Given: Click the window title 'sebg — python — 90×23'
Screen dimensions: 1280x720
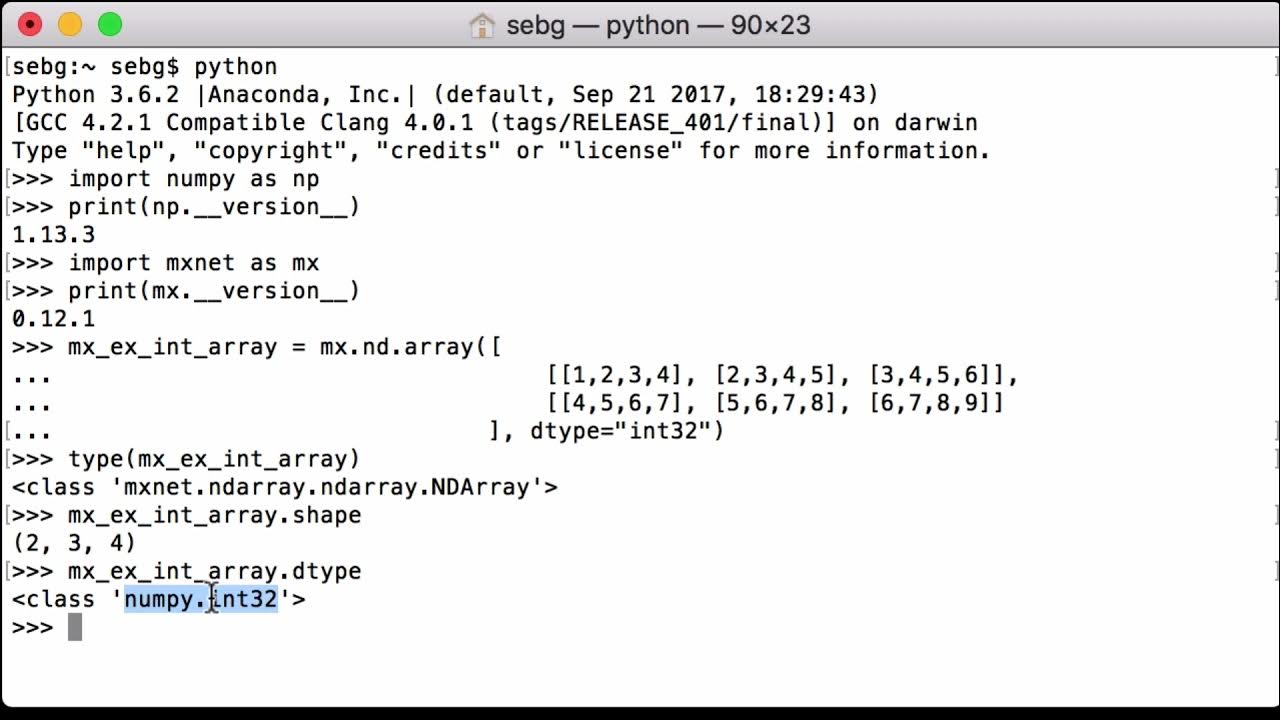Looking at the screenshot, I should click(657, 26).
